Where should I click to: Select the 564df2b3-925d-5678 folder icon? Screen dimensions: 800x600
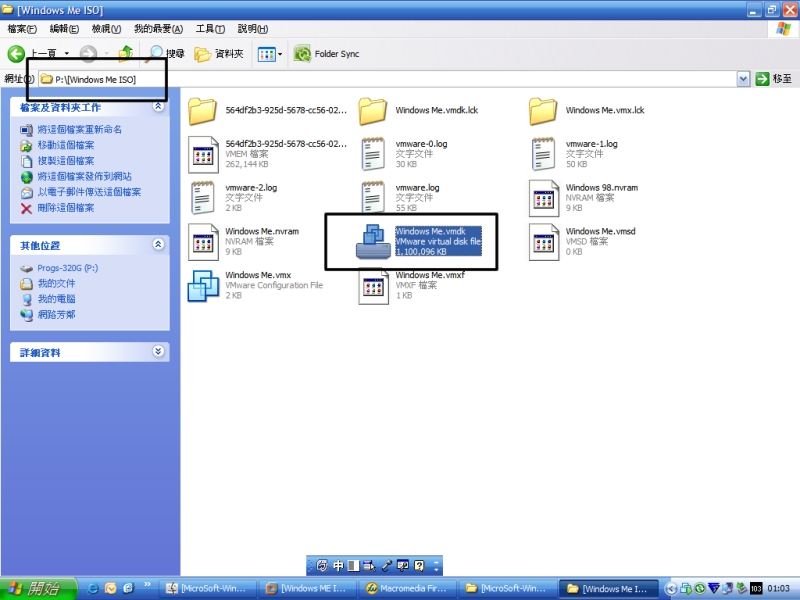[202, 111]
